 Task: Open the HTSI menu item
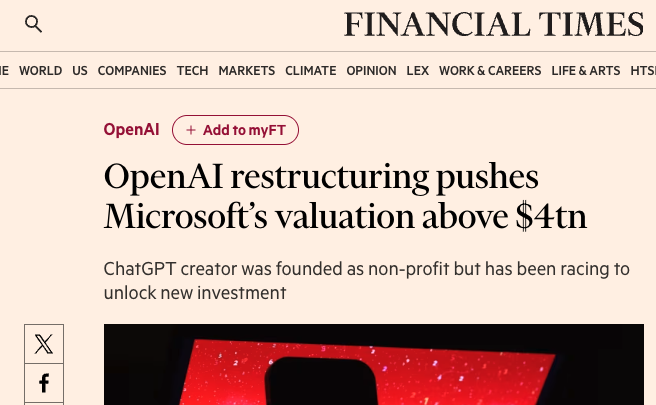(x=643, y=70)
